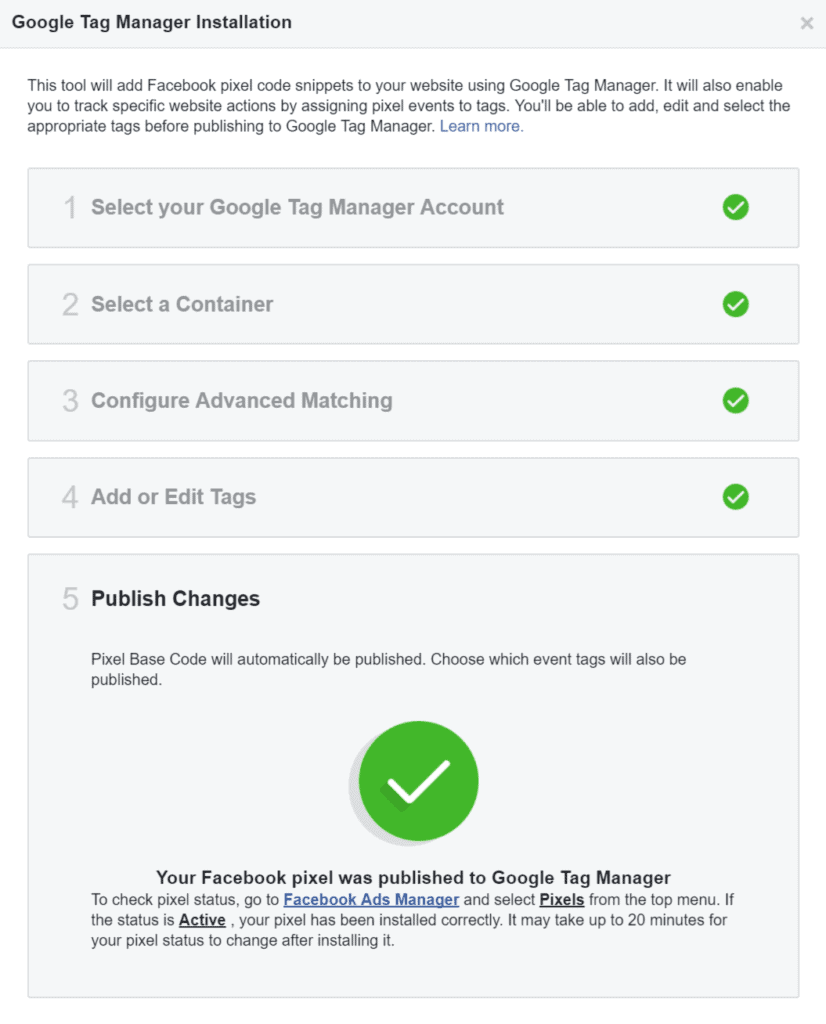
Task: Click the underlined Pixels text
Action: click(562, 899)
